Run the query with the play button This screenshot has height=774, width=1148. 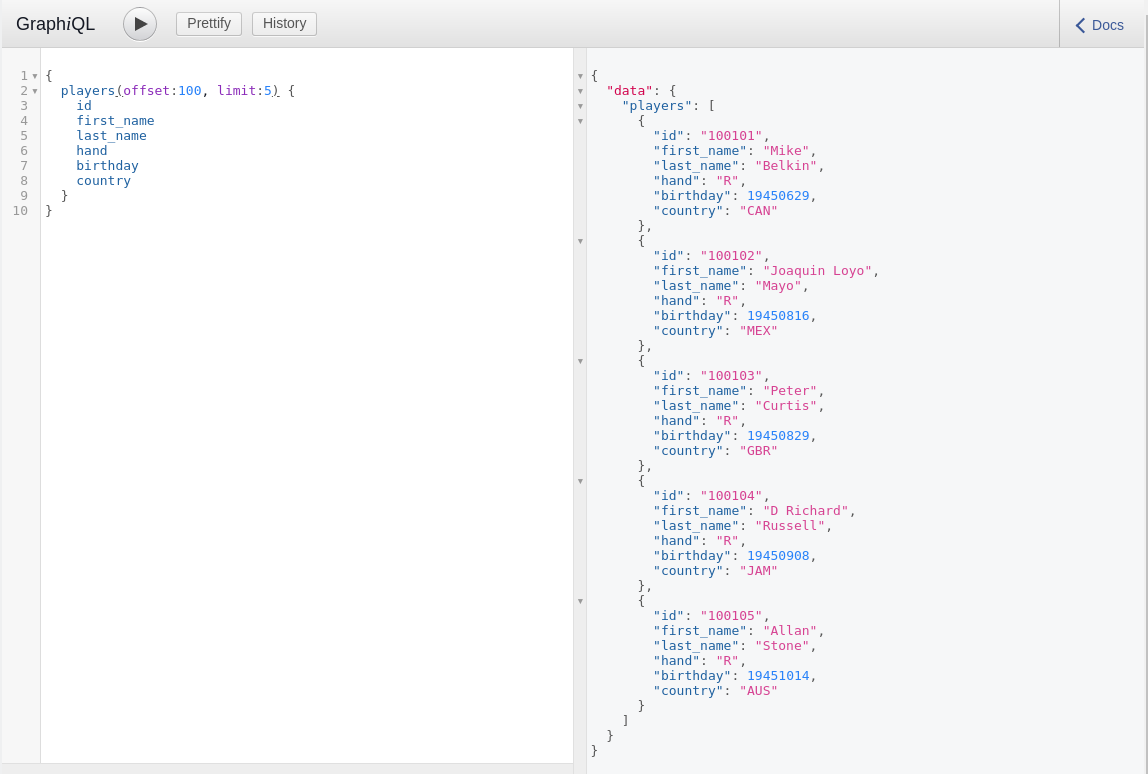point(140,24)
